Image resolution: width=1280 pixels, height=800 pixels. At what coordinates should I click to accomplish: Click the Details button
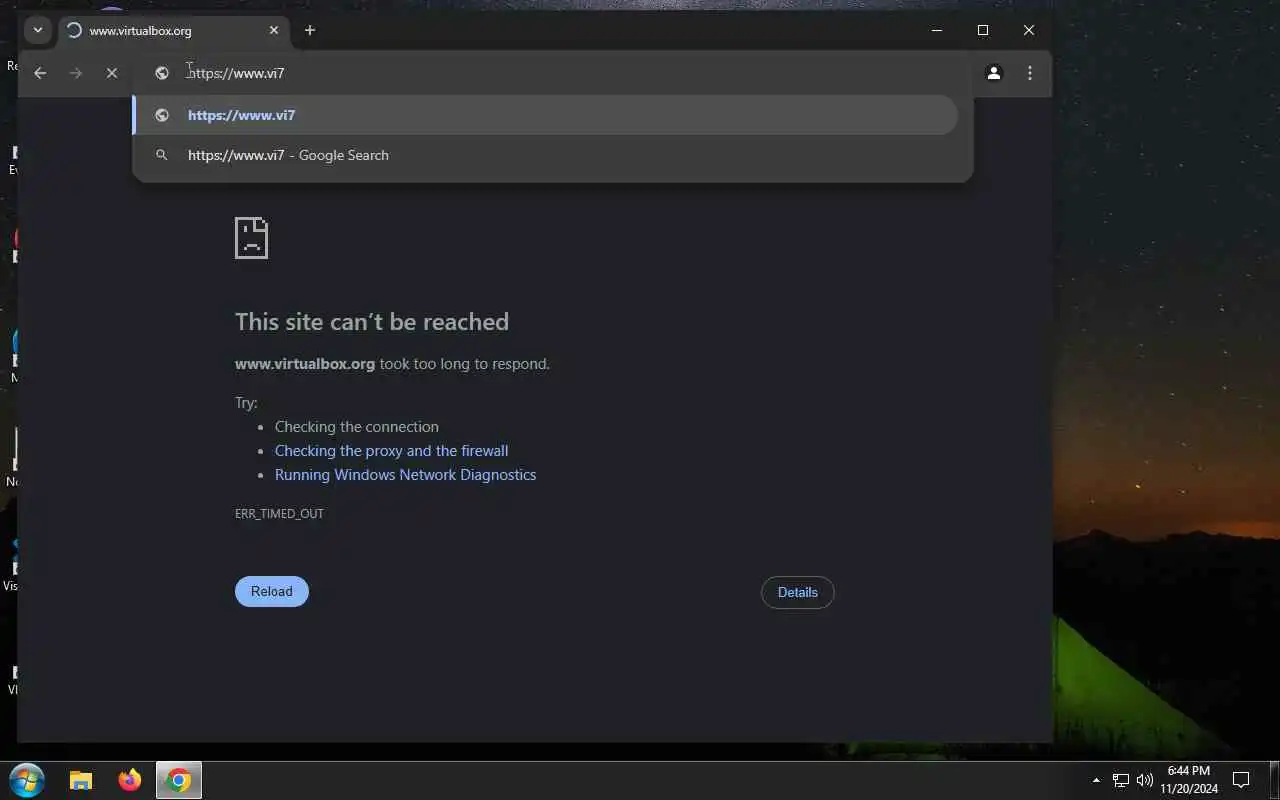(798, 592)
